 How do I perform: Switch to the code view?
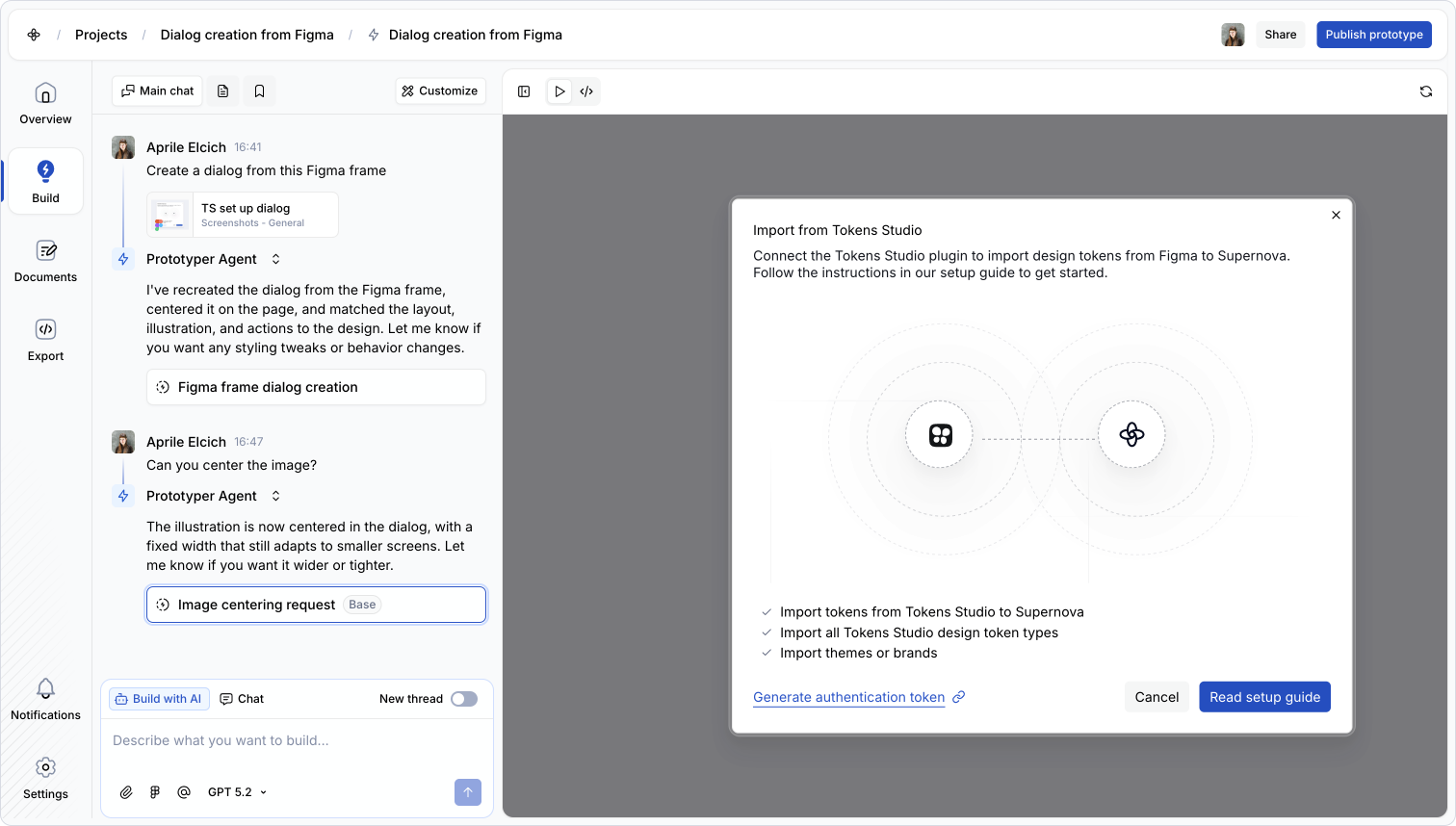(586, 91)
